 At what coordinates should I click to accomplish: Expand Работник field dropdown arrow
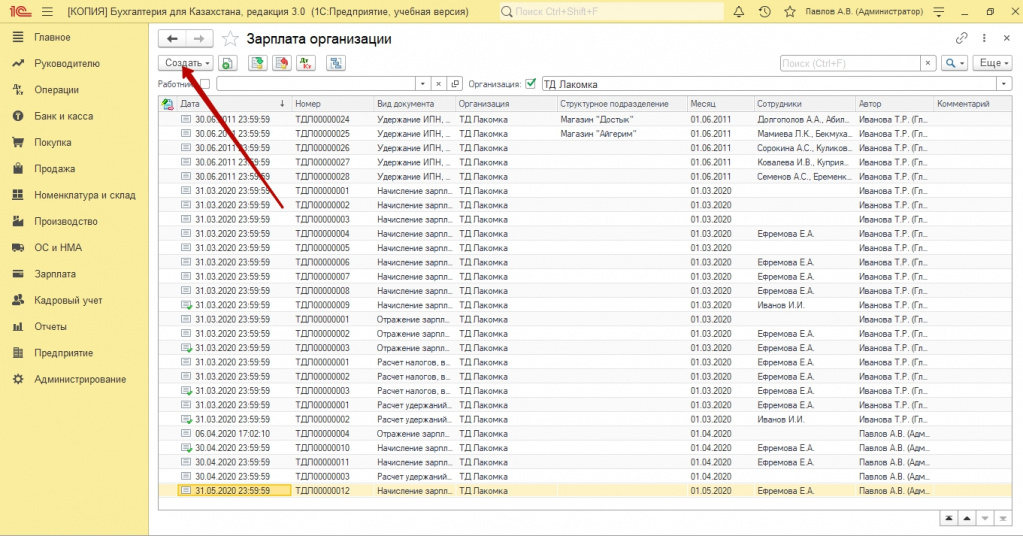(x=423, y=84)
